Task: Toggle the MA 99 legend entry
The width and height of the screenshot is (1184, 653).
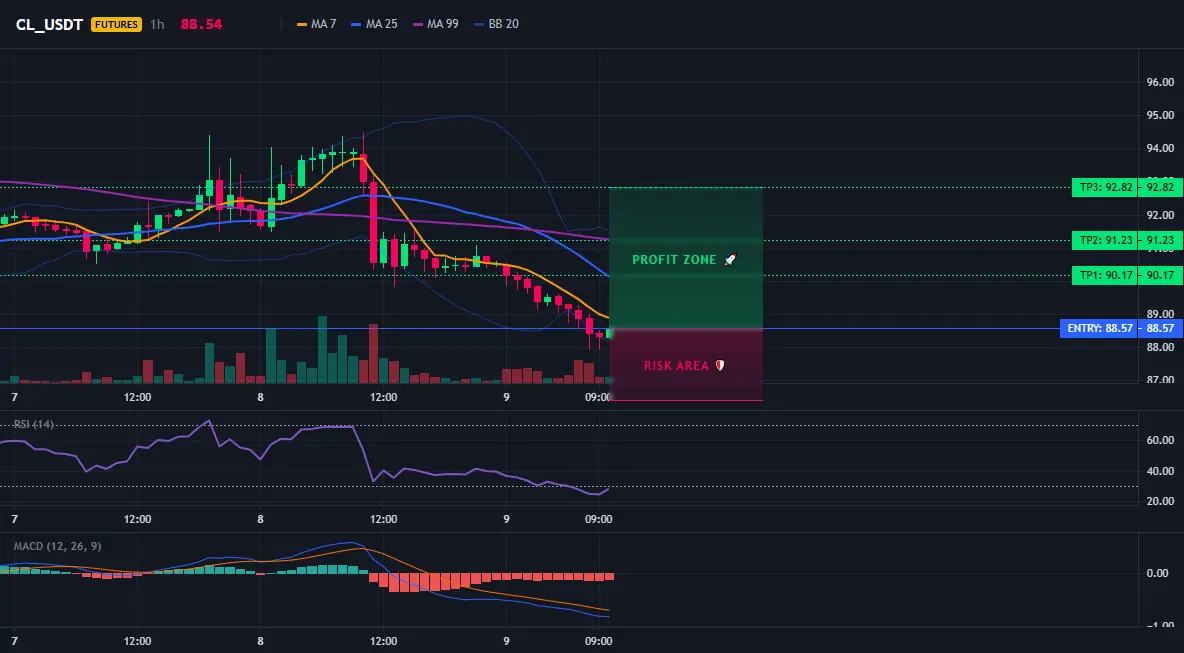Action: [x=436, y=24]
